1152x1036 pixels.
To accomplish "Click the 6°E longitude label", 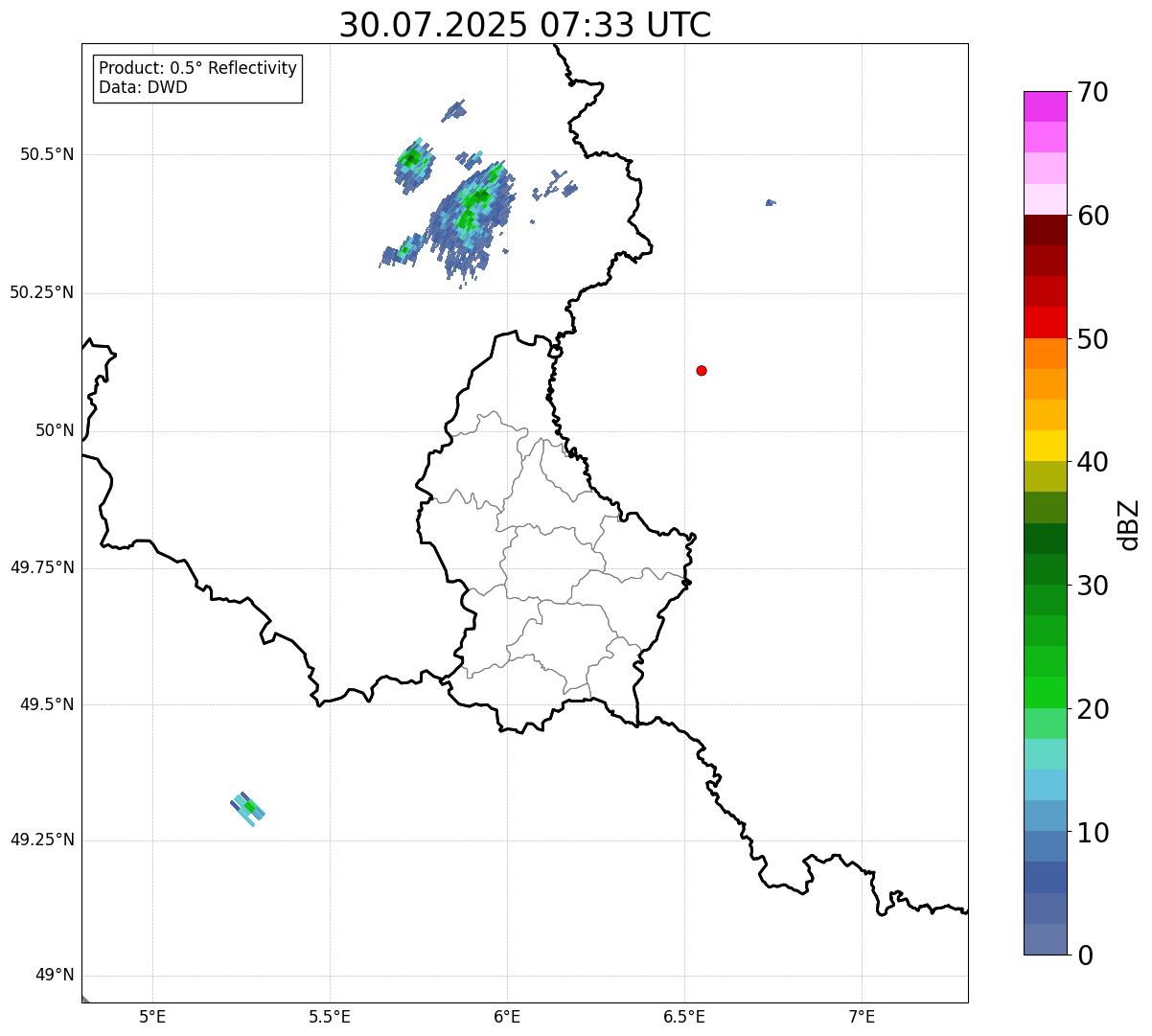I will pos(507,1016).
